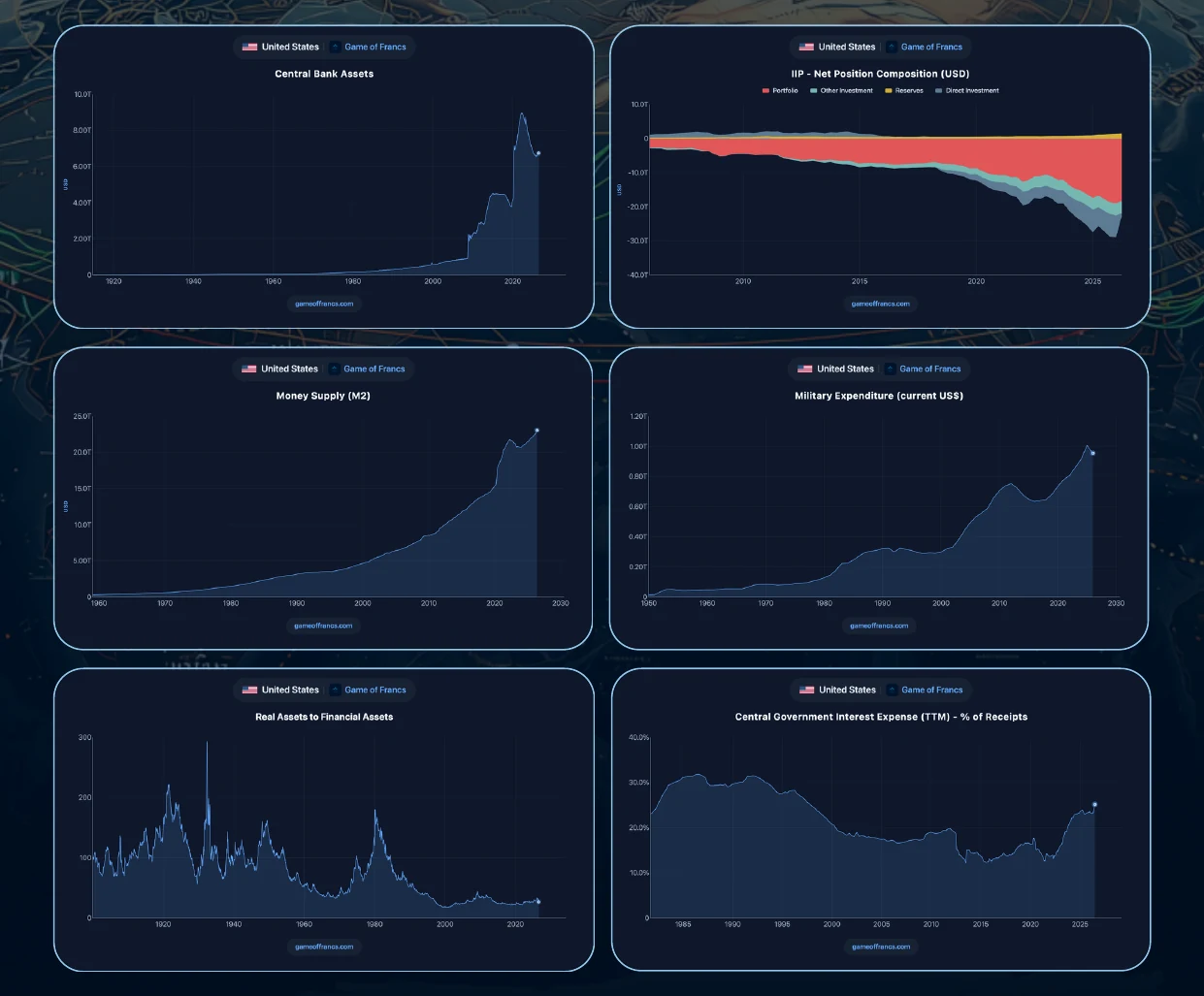
Task: Click the Game of Francs logo icon in Military Expenditure card
Action: (891, 369)
